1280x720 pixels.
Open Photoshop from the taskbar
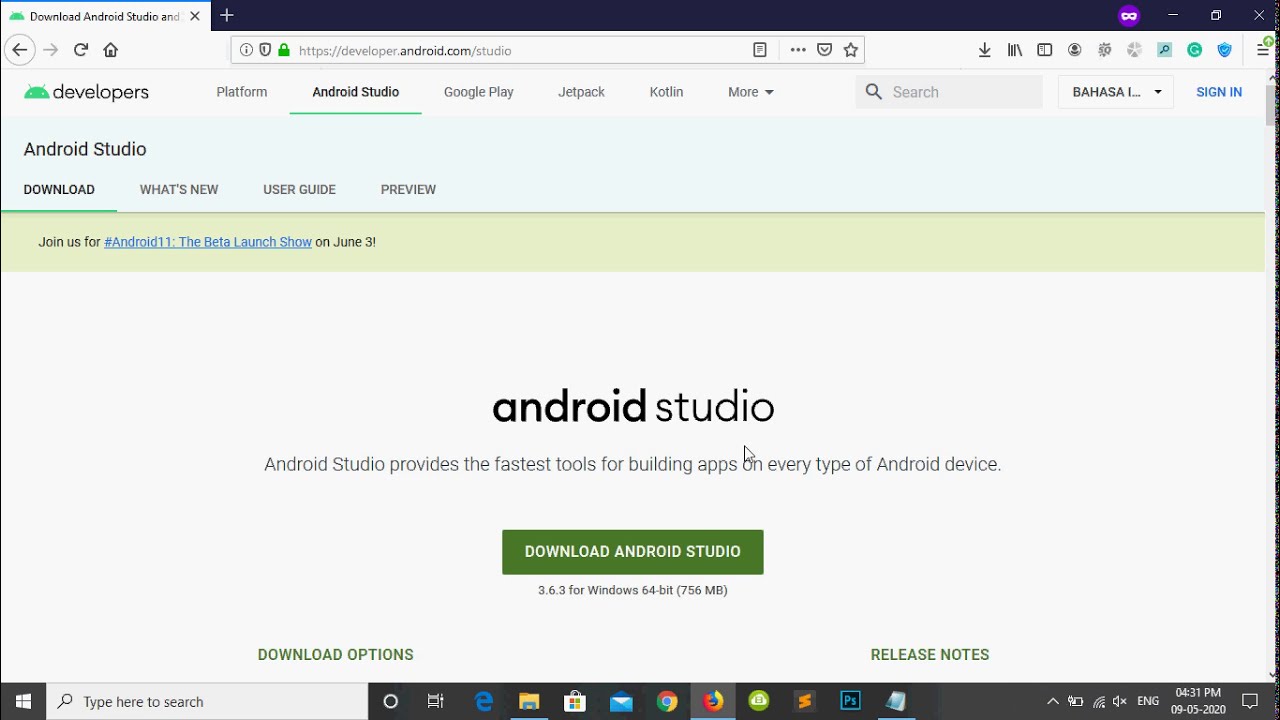[851, 701]
